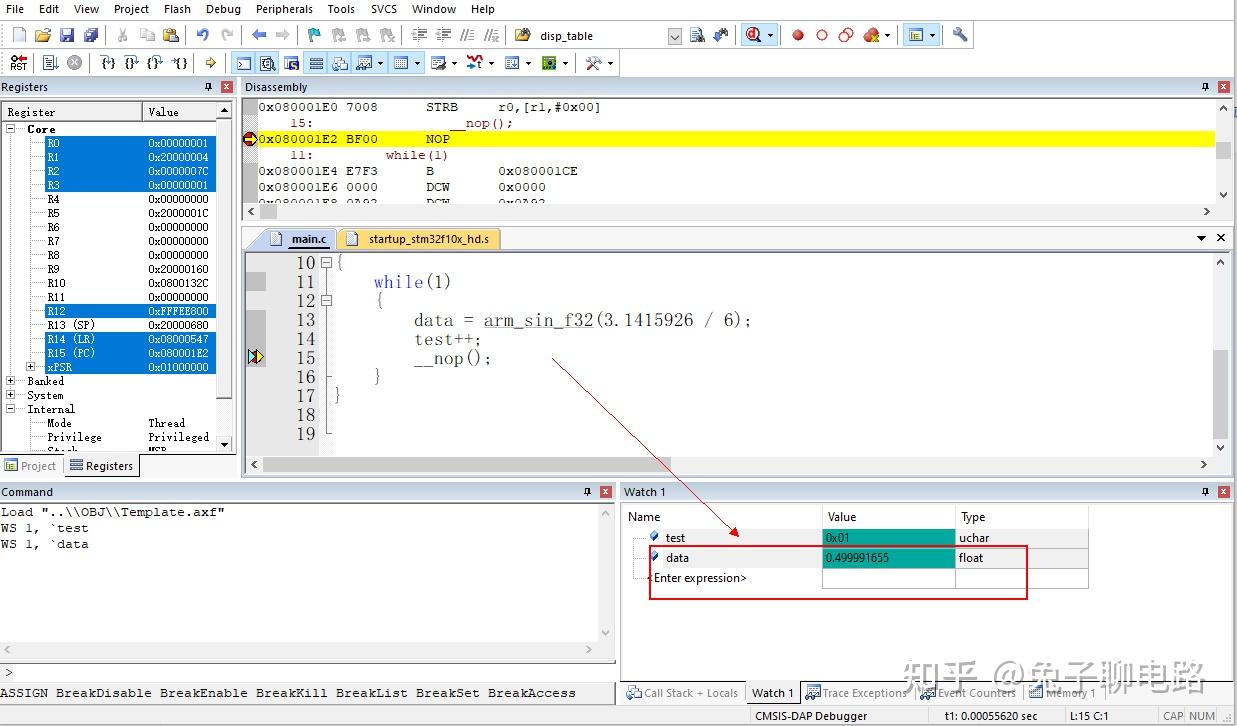This screenshot has width=1237, height=726.
Task: Insert breakpoint with solid red circle
Action: coord(798,35)
